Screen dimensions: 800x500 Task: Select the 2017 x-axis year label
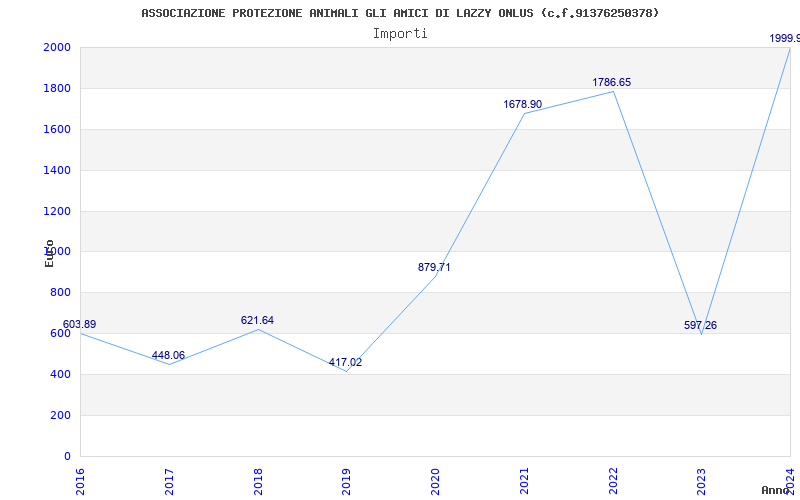pos(169,481)
